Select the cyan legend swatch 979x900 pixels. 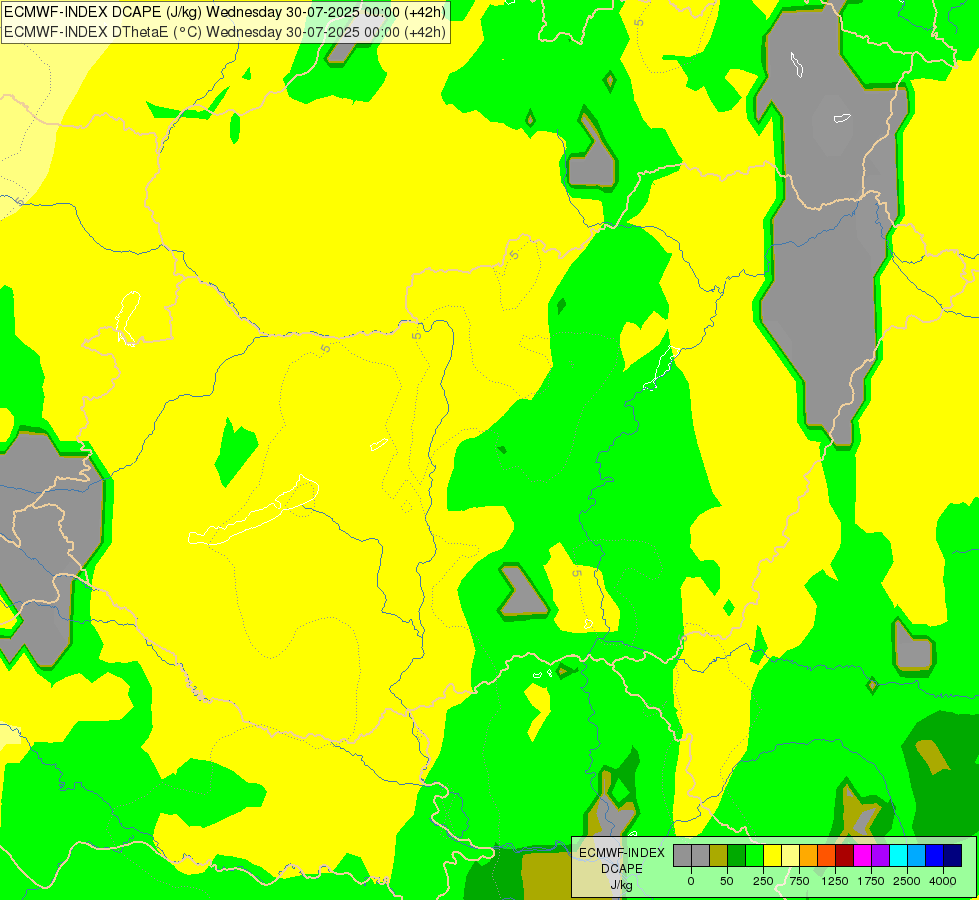click(x=898, y=856)
